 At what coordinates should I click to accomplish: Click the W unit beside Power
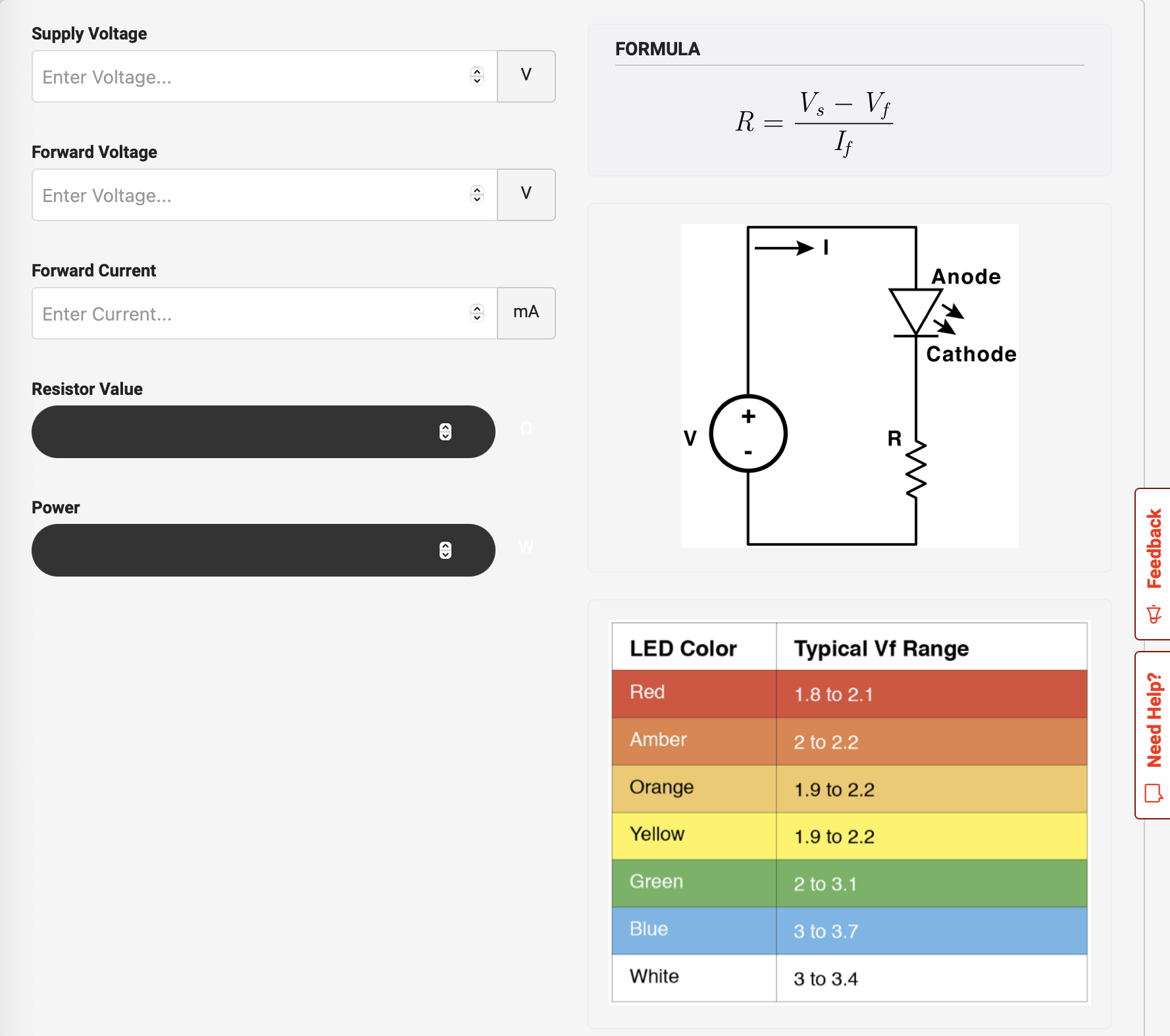pos(526,547)
